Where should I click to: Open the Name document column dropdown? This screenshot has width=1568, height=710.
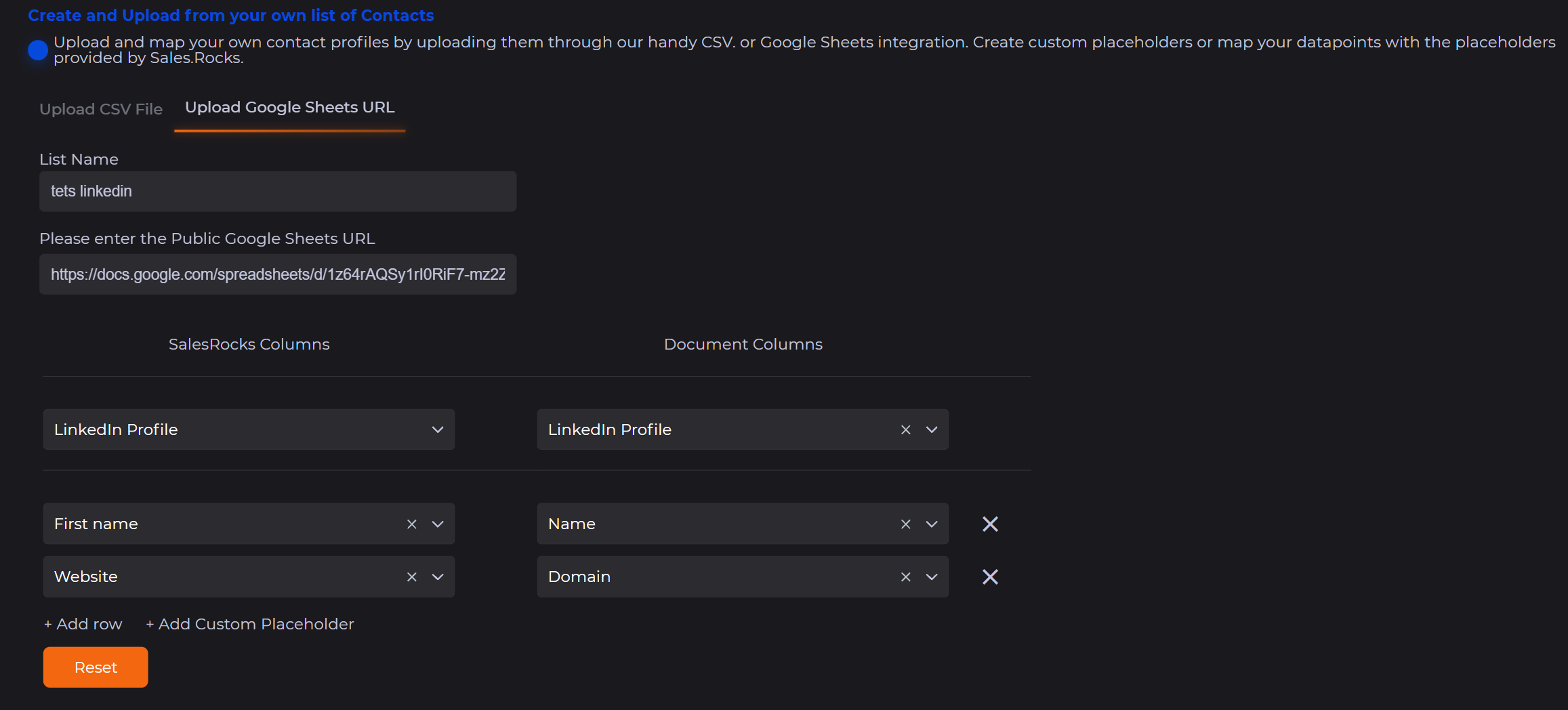pyautogui.click(x=932, y=524)
